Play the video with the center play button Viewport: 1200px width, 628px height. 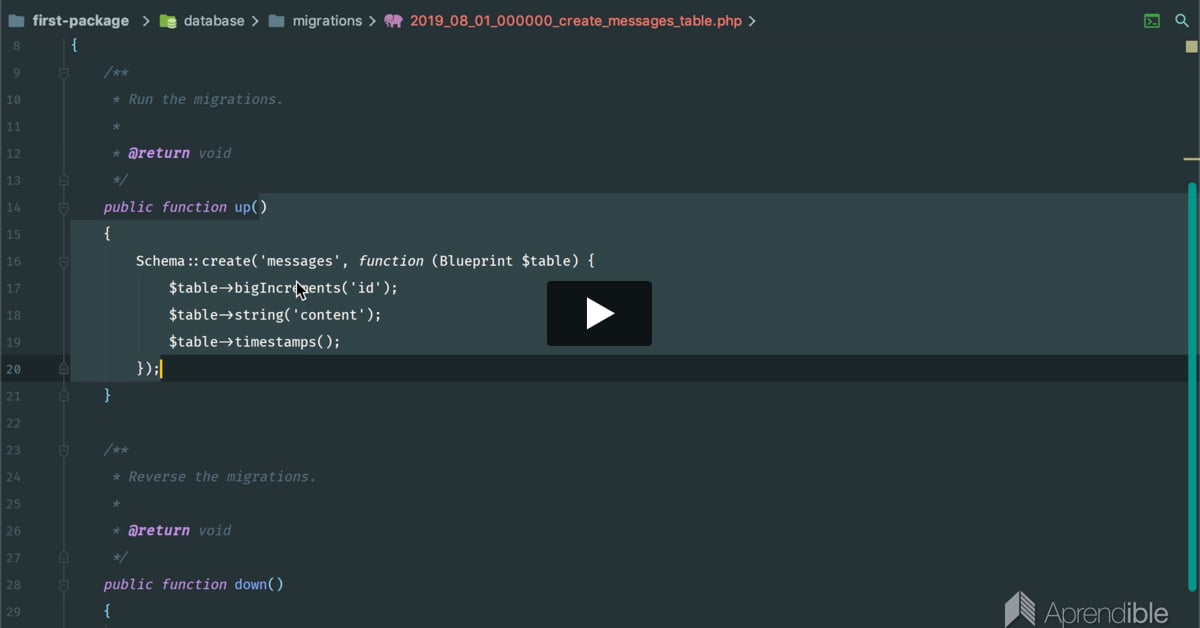(599, 313)
